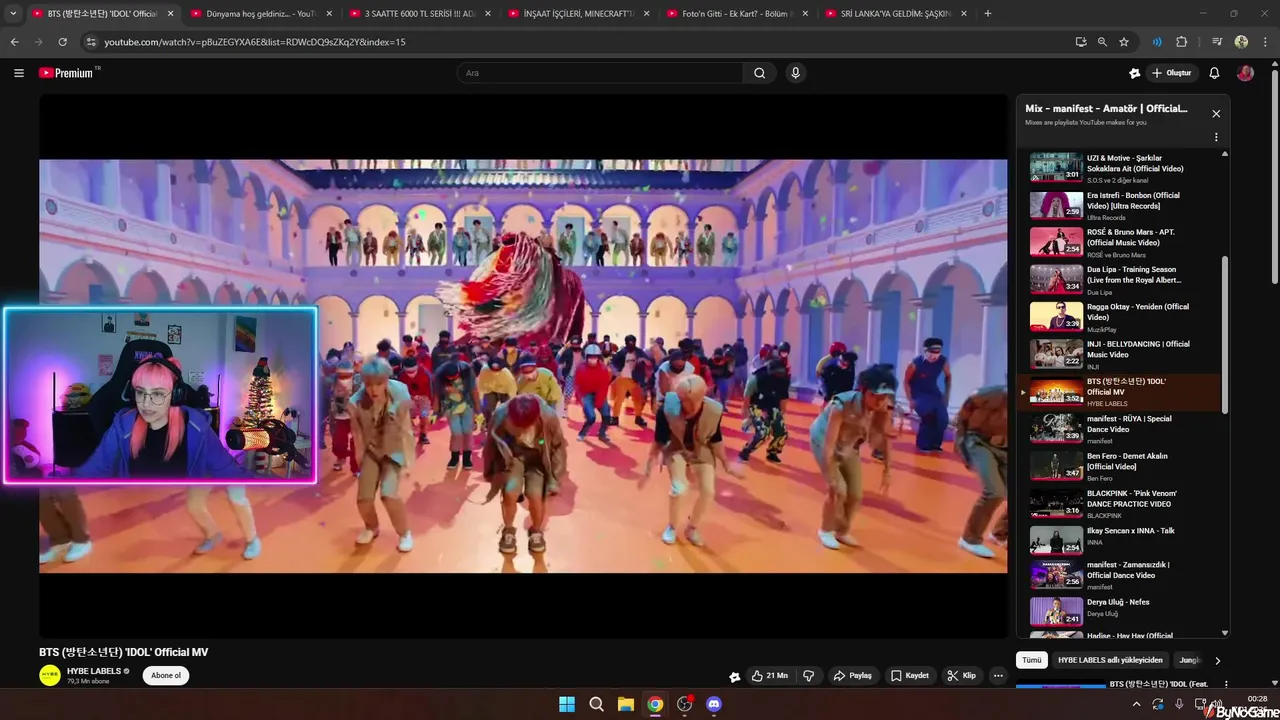Like the video (21 Mn)
This screenshot has height=720, width=1280.
pos(770,676)
